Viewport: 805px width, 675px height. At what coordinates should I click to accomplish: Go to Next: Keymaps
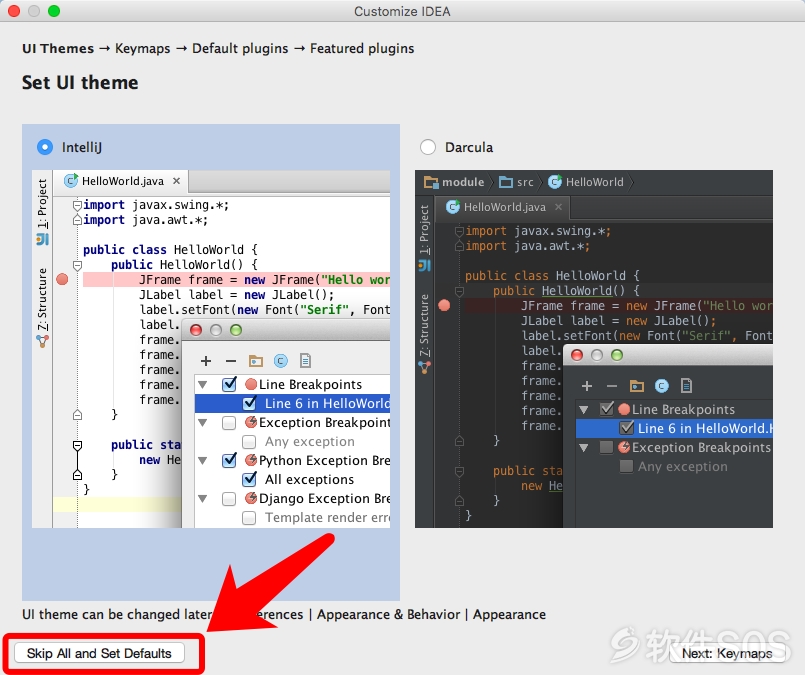[x=726, y=653]
